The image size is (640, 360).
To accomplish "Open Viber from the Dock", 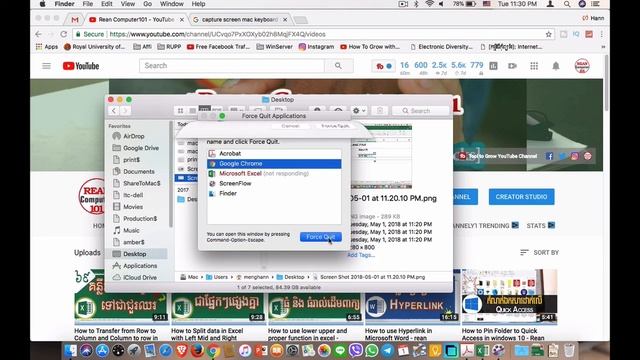I will (356, 350).
